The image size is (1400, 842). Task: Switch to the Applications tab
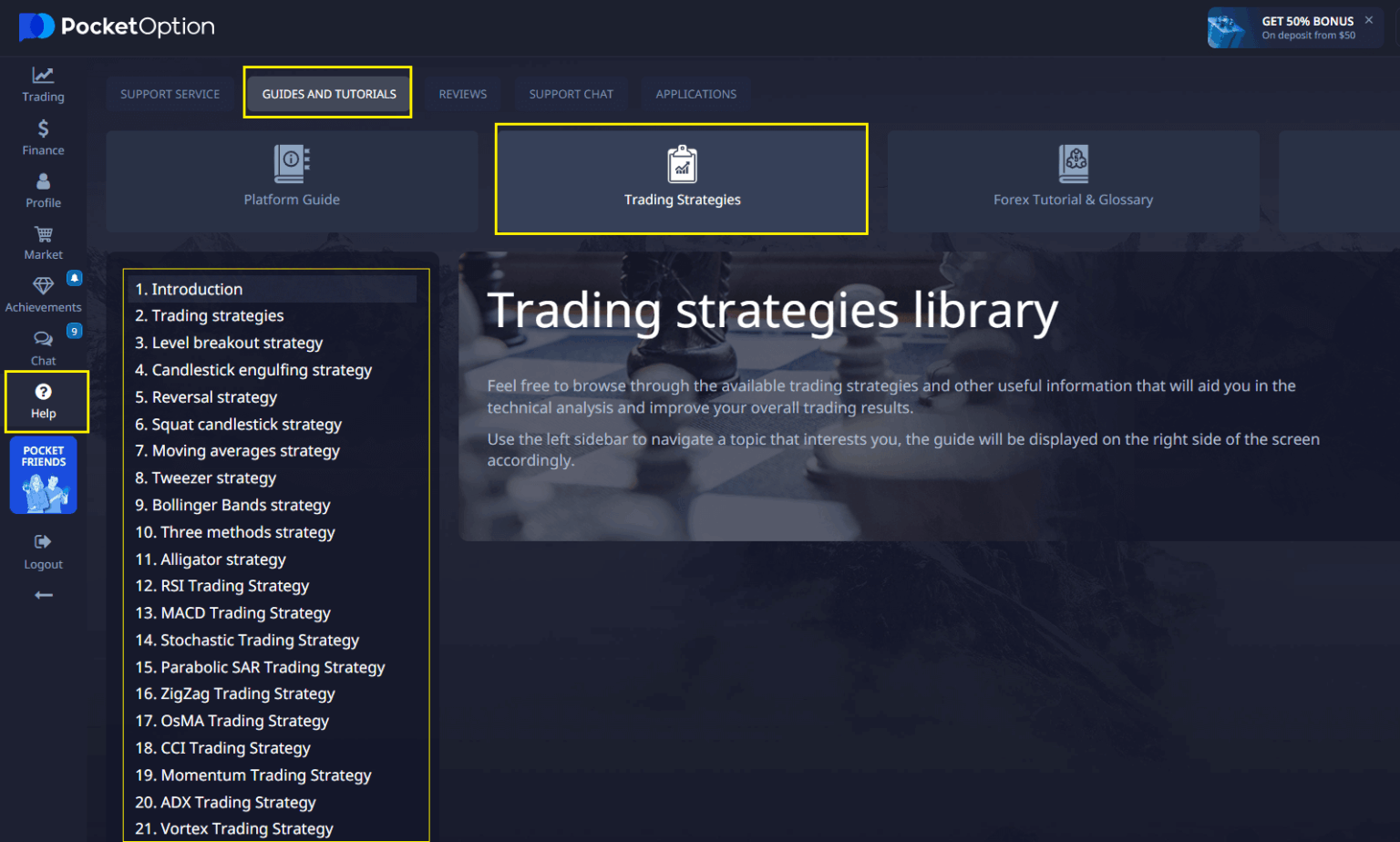695,93
